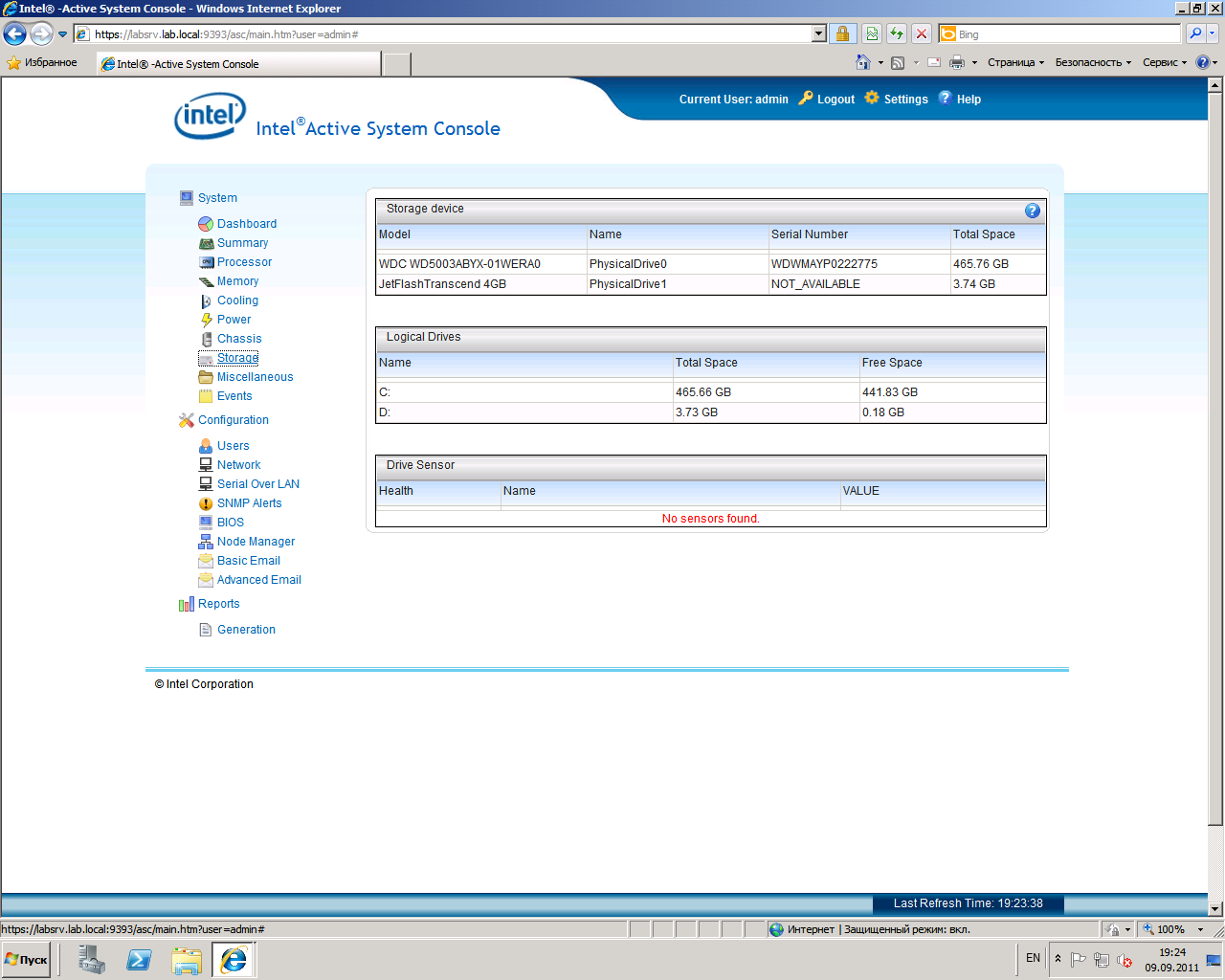Open the Безопасность dropdown menu
The image size is (1225, 980).
1093,63
